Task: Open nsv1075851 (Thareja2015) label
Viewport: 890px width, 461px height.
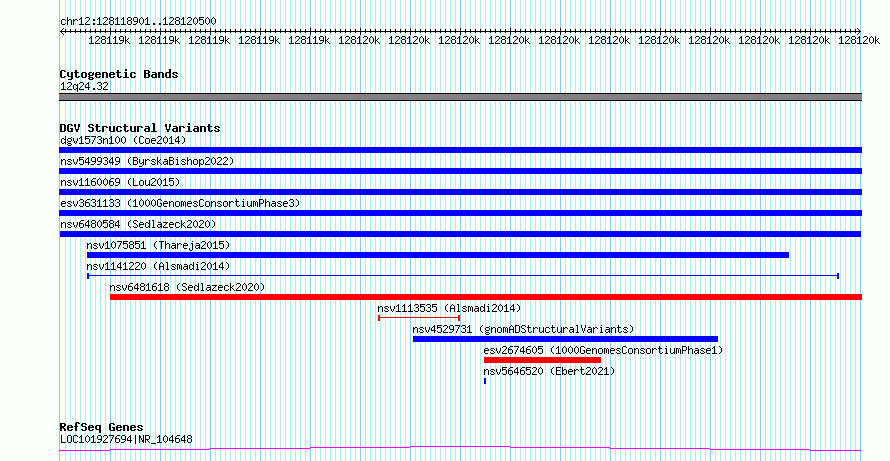Action: [158, 245]
